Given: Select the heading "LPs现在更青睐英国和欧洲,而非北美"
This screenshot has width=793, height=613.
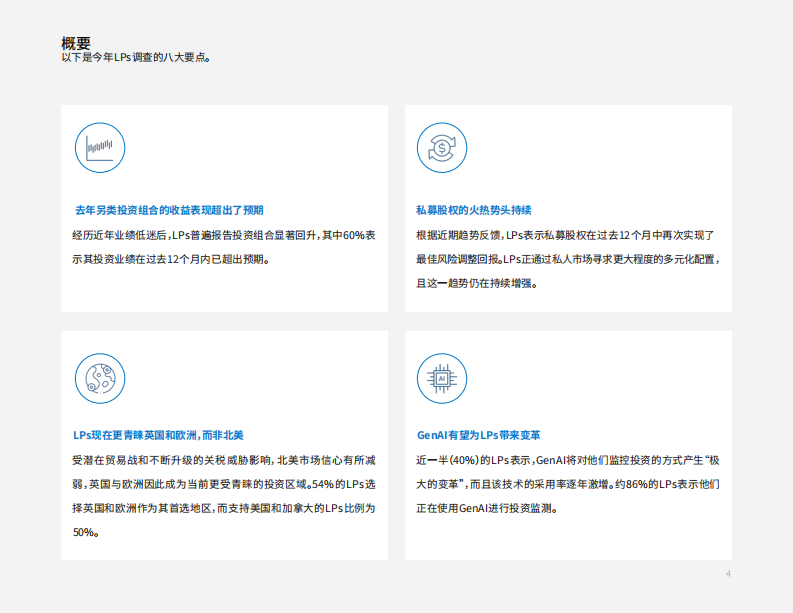Looking at the screenshot, I should pyautogui.click(x=158, y=436).
